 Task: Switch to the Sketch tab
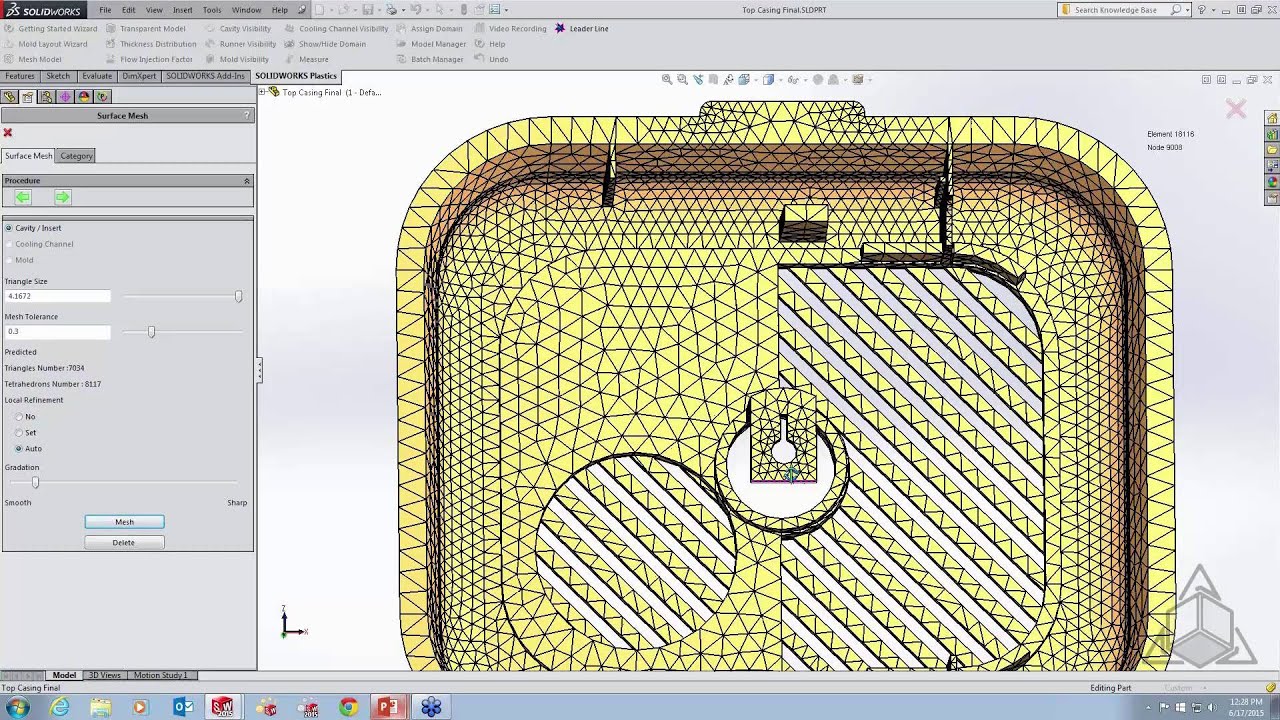pos(58,76)
